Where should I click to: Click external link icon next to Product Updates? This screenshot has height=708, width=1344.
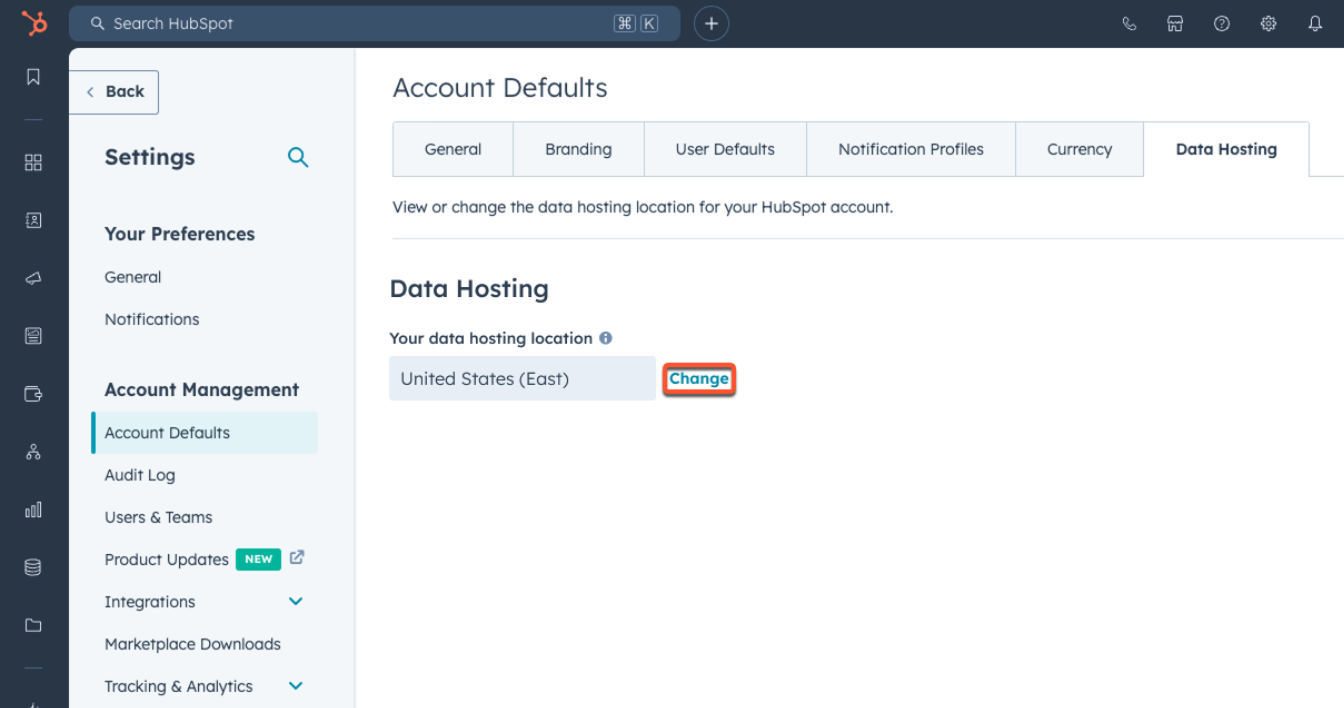[x=297, y=558]
